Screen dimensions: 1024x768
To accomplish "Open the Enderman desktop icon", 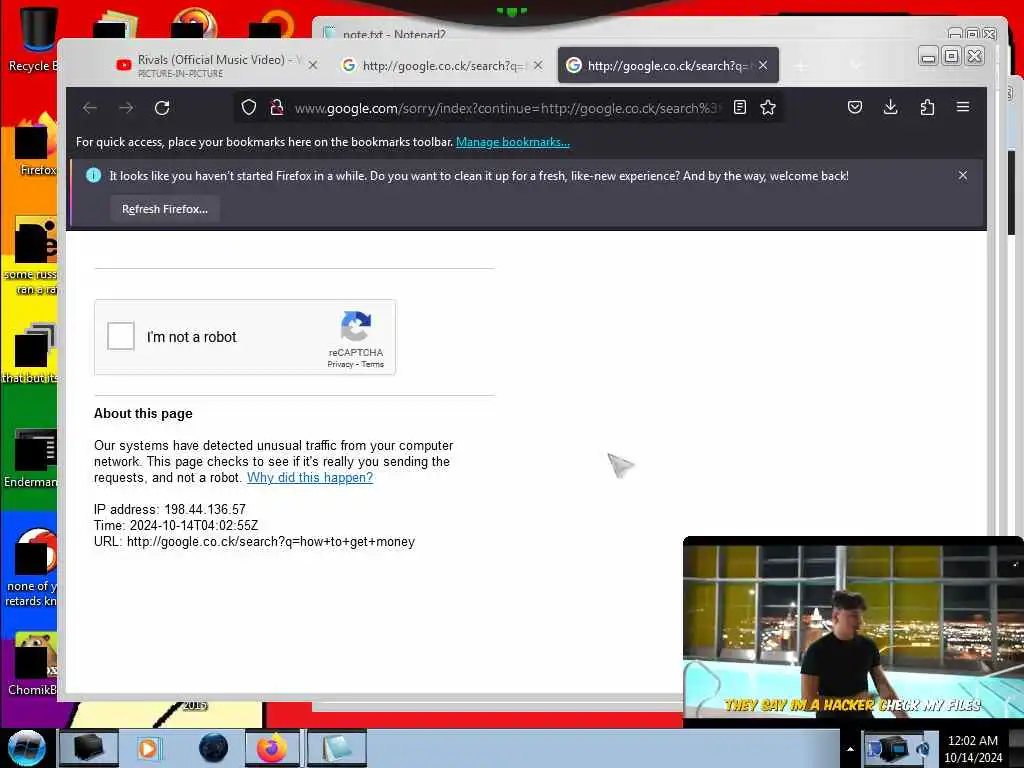I will pos(31,457).
